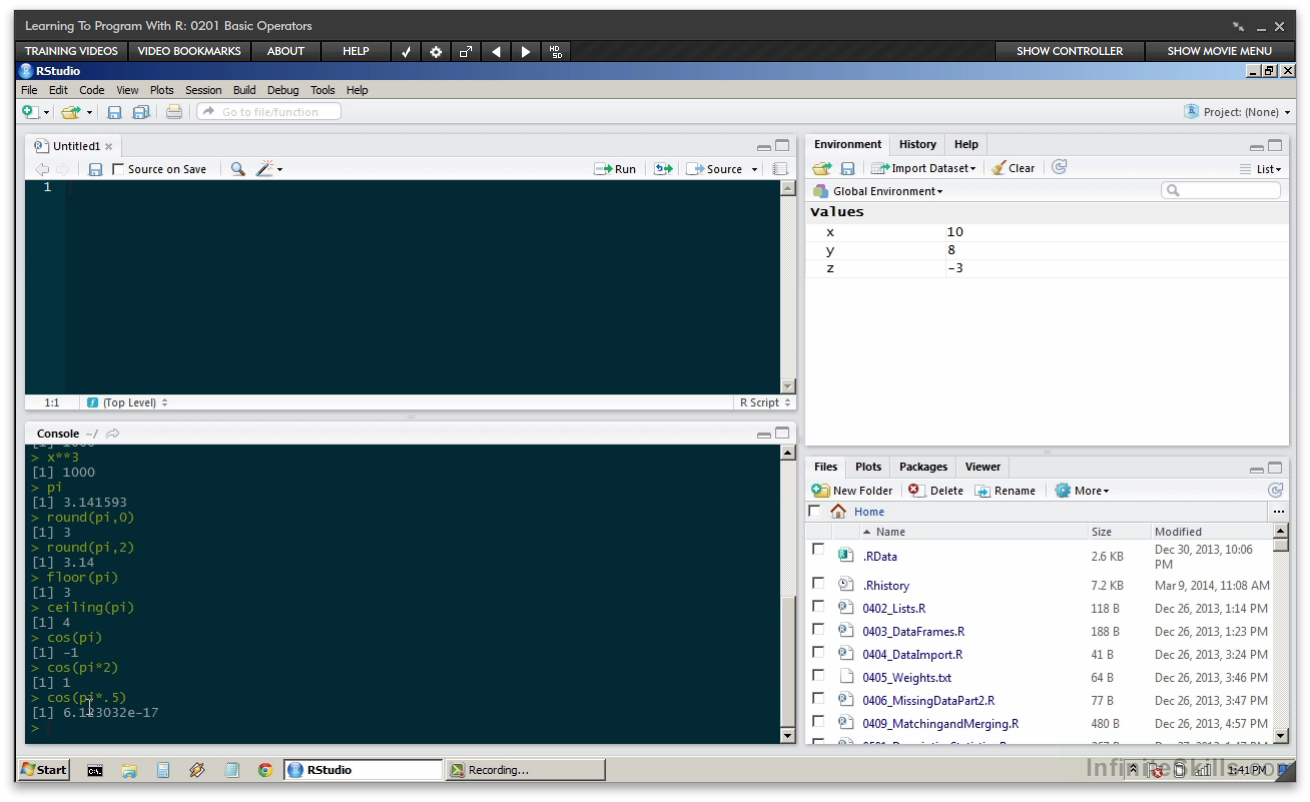The height and width of the screenshot is (802, 1310).
Task: Click the compile notebook icon beside Source
Action: (x=780, y=169)
